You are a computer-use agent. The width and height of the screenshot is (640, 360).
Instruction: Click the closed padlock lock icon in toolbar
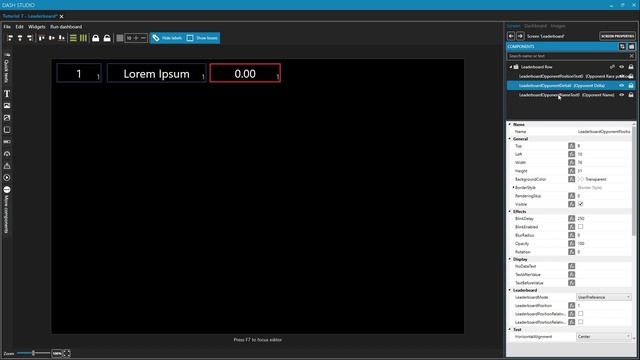tap(96, 38)
